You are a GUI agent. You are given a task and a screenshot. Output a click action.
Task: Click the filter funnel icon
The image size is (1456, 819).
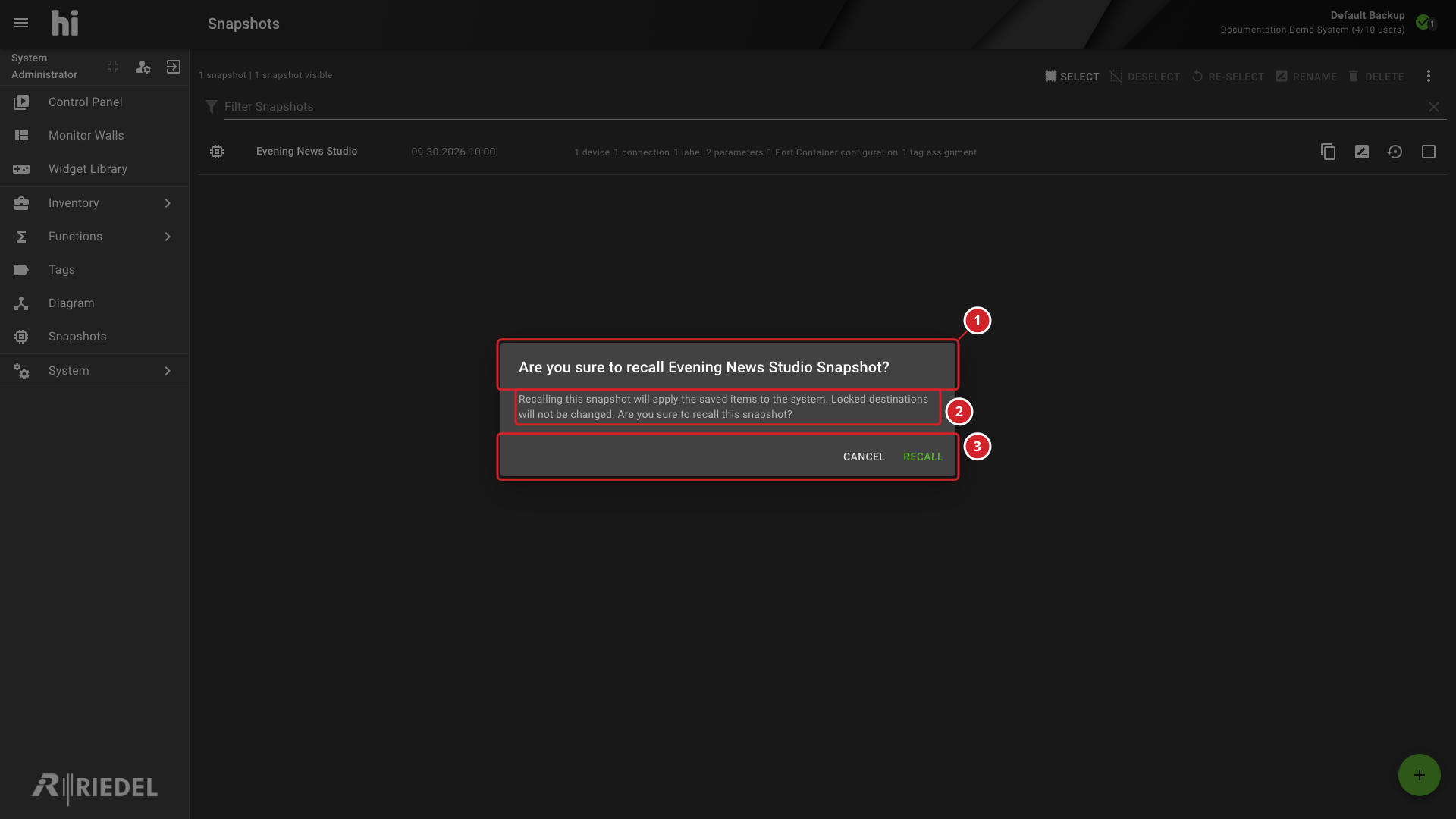click(x=212, y=107)
